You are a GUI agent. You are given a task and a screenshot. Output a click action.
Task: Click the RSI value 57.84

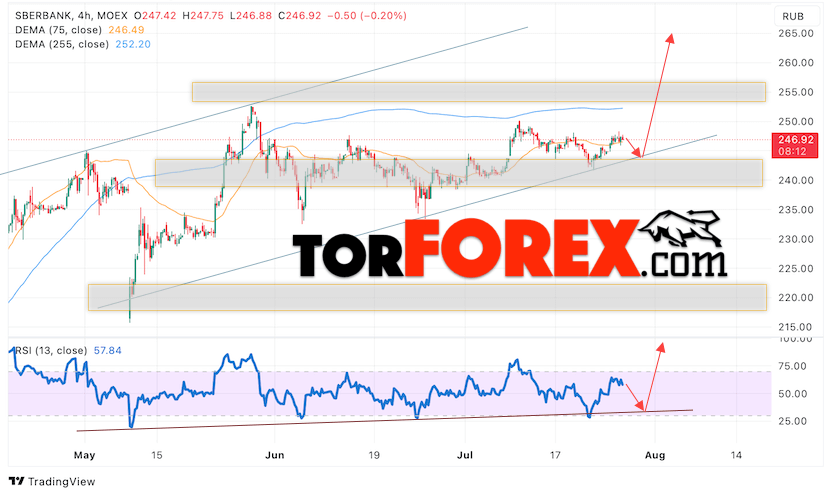click(x=108, y=350)
